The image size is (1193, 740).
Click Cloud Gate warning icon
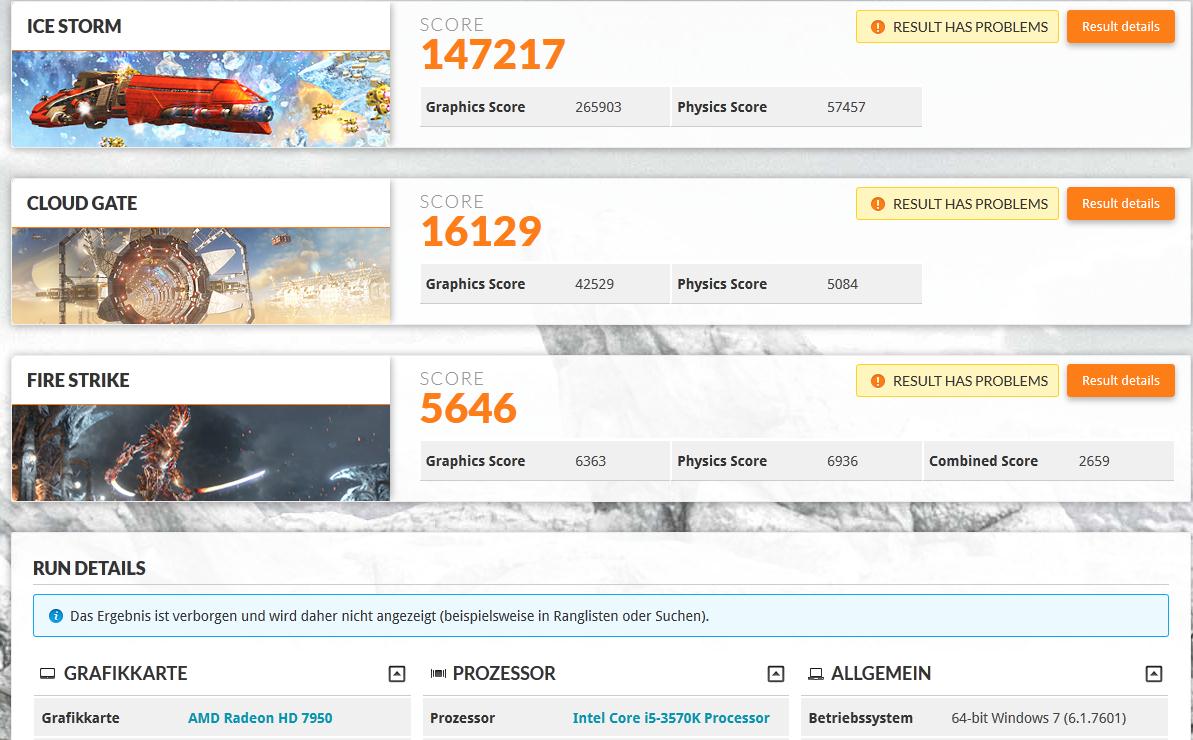(878, 204)
